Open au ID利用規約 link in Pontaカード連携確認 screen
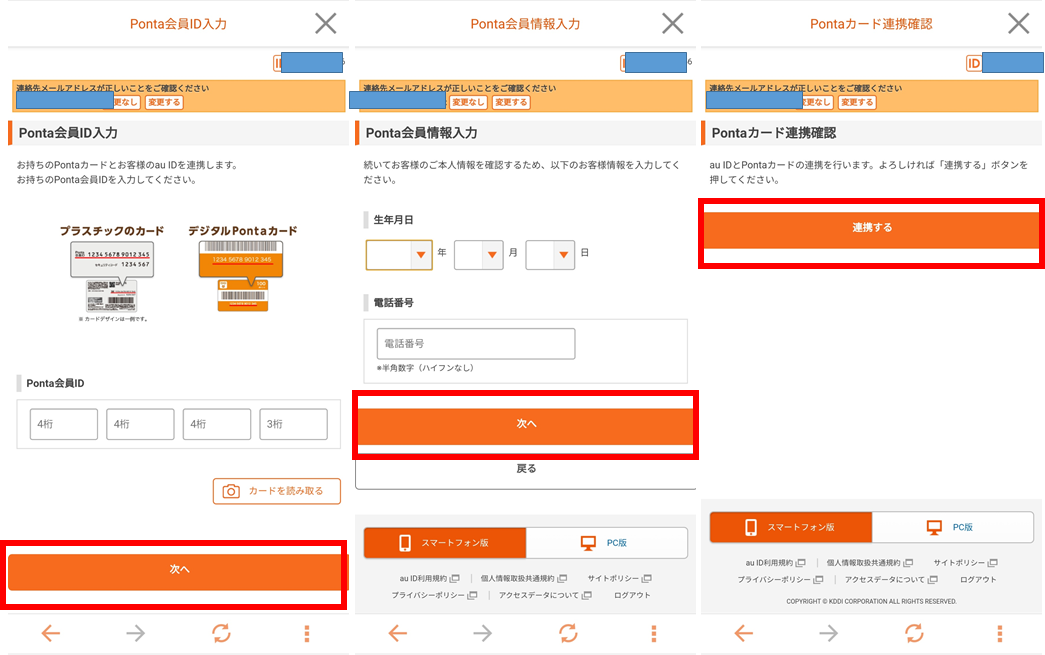The height and width of the screenshot is (655, 1045). point(775,563)
